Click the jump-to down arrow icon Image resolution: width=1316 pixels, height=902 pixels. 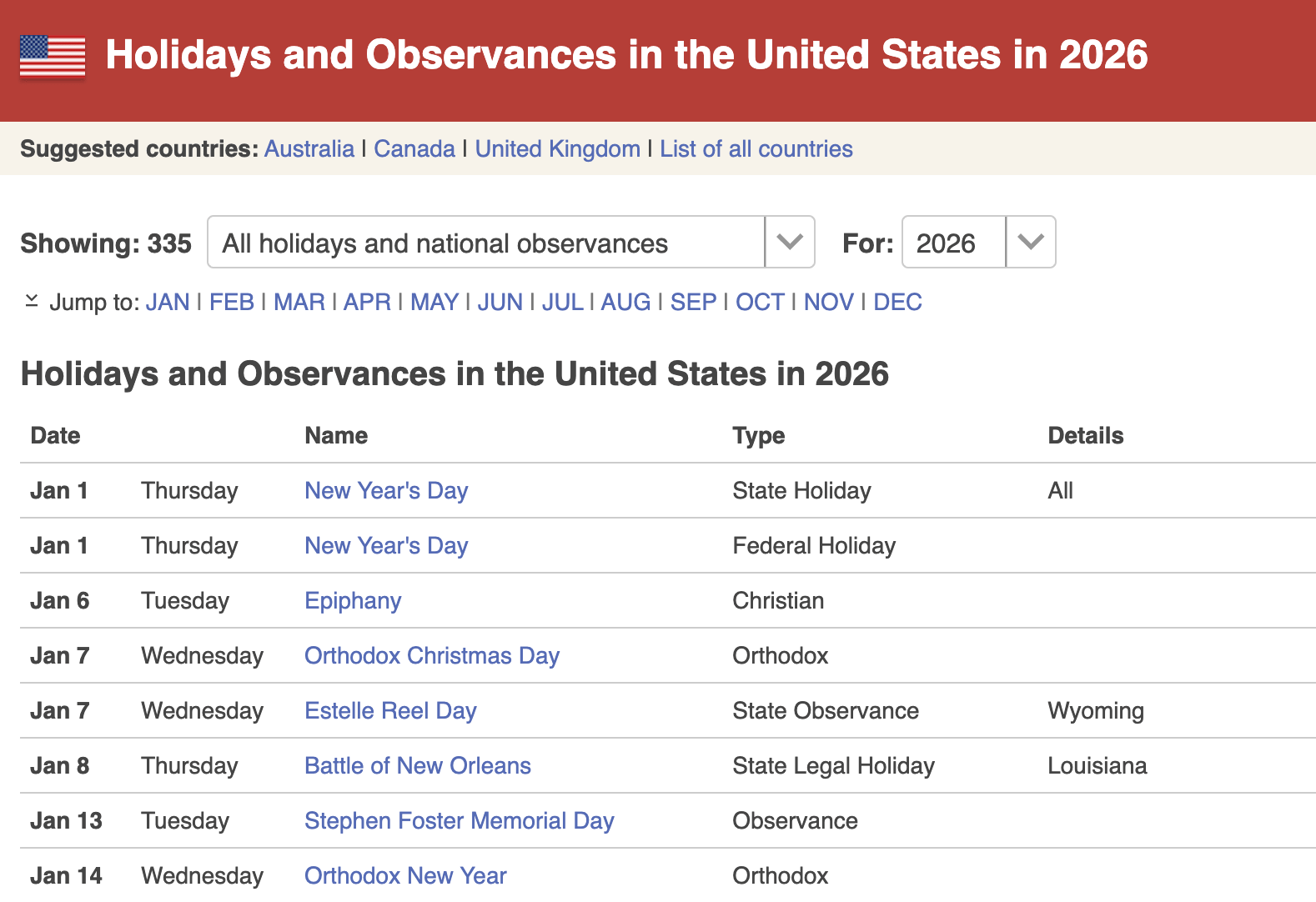pyautogui.click(x=32, y=301)
